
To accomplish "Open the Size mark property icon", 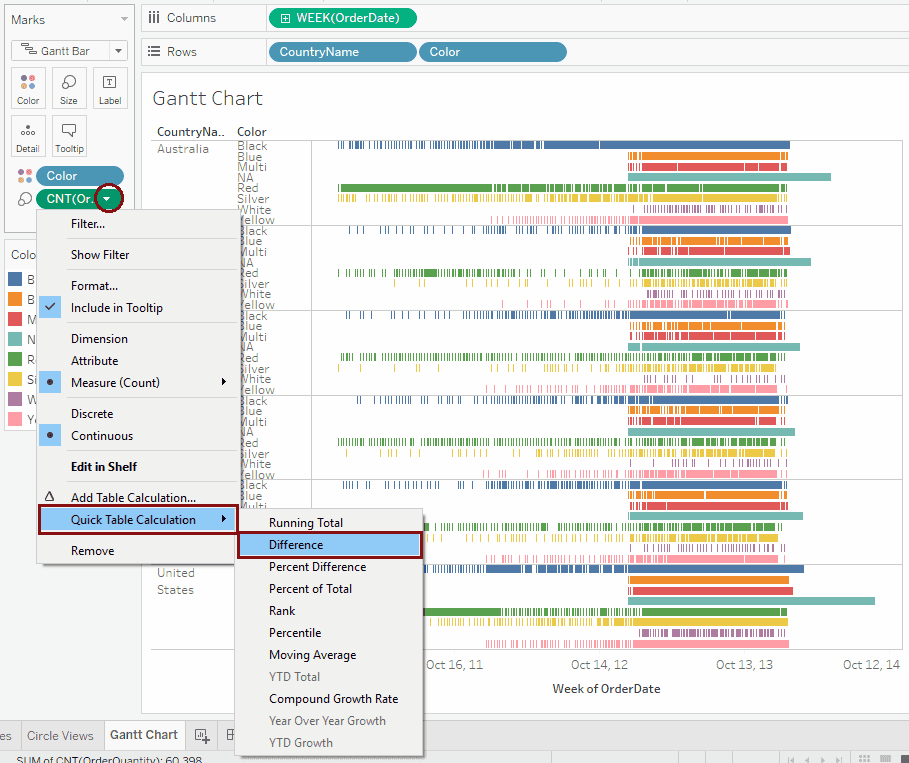I will click(68, 88).
